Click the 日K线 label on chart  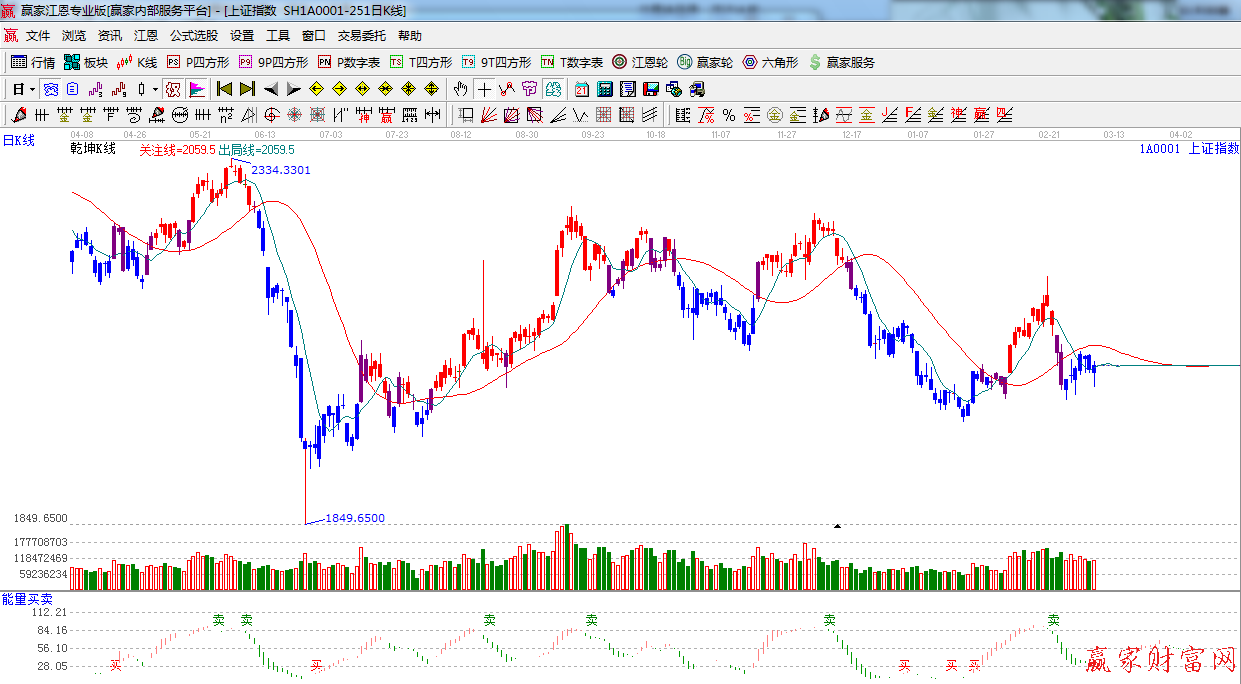point(18,141)
